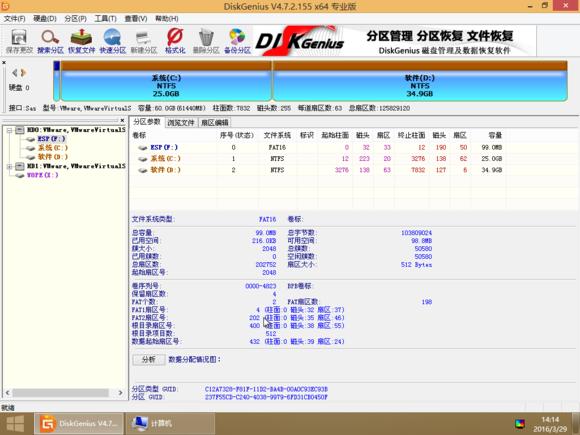
Task: Click the 系统(C:) drive icon in partition table
Action: coord(142,159)
